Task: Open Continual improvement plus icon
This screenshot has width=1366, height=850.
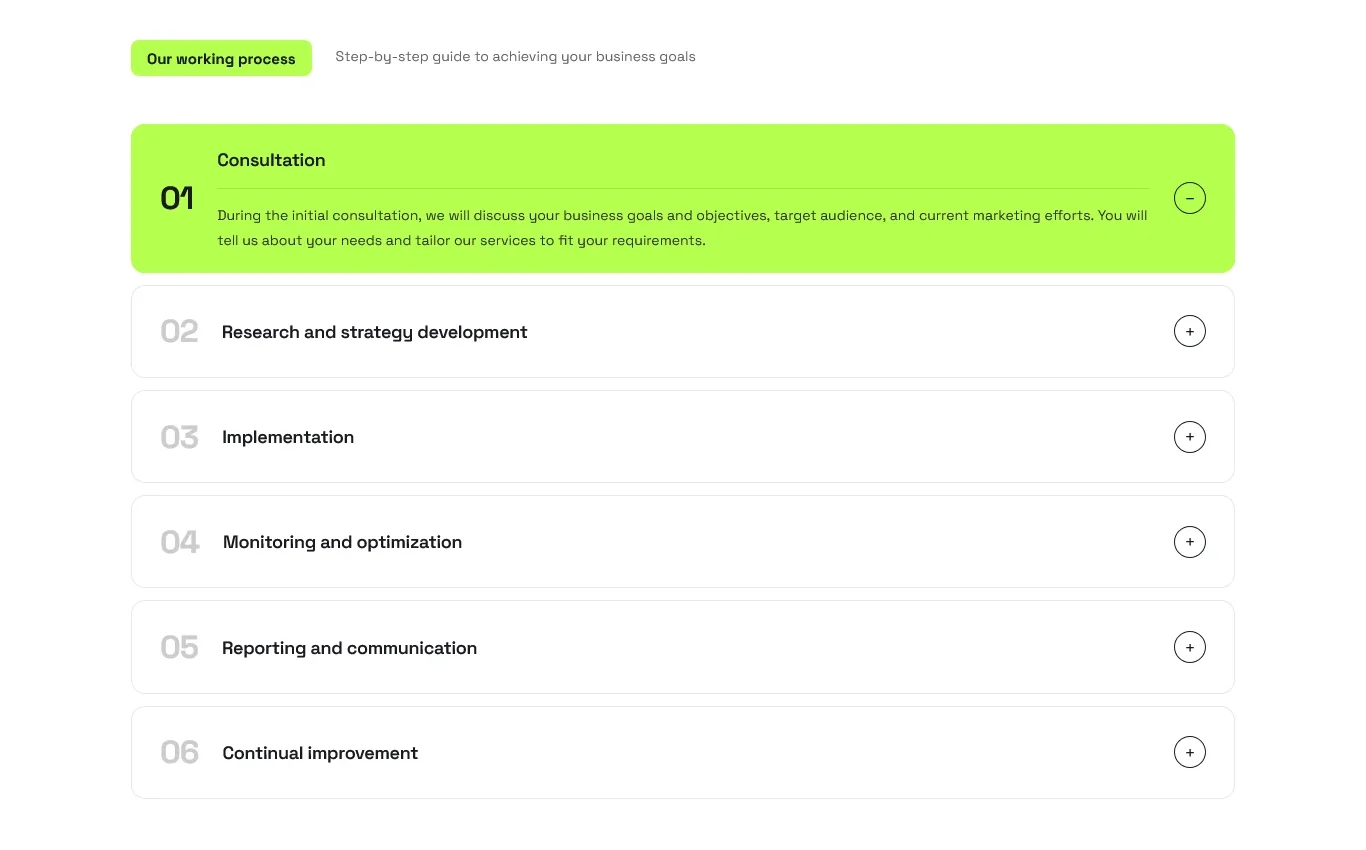Action: [x=1189, y=752]
